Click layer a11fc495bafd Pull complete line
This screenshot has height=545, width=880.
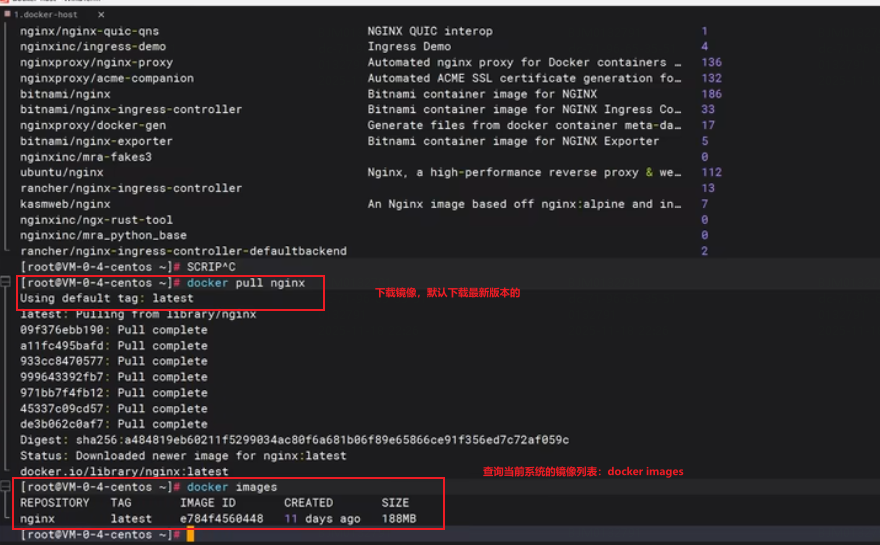(x=114, y=346)
